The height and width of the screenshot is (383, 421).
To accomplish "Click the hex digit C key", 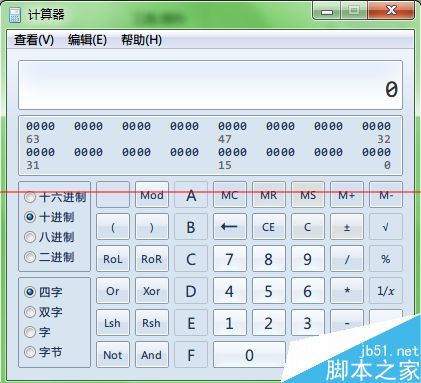I will coord(191,259).
